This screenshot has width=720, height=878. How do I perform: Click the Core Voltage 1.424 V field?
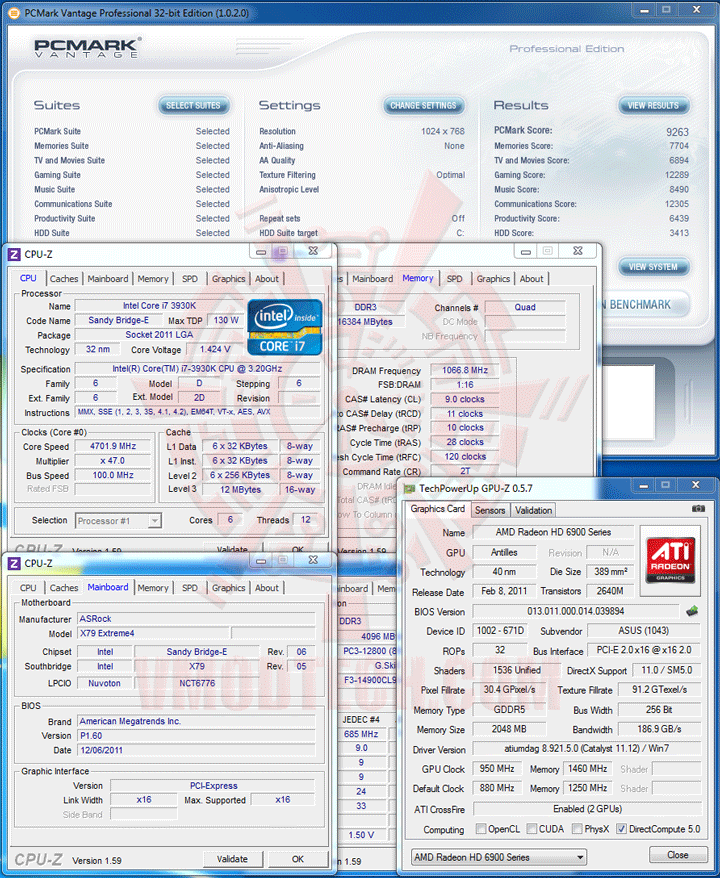(216, 349)
